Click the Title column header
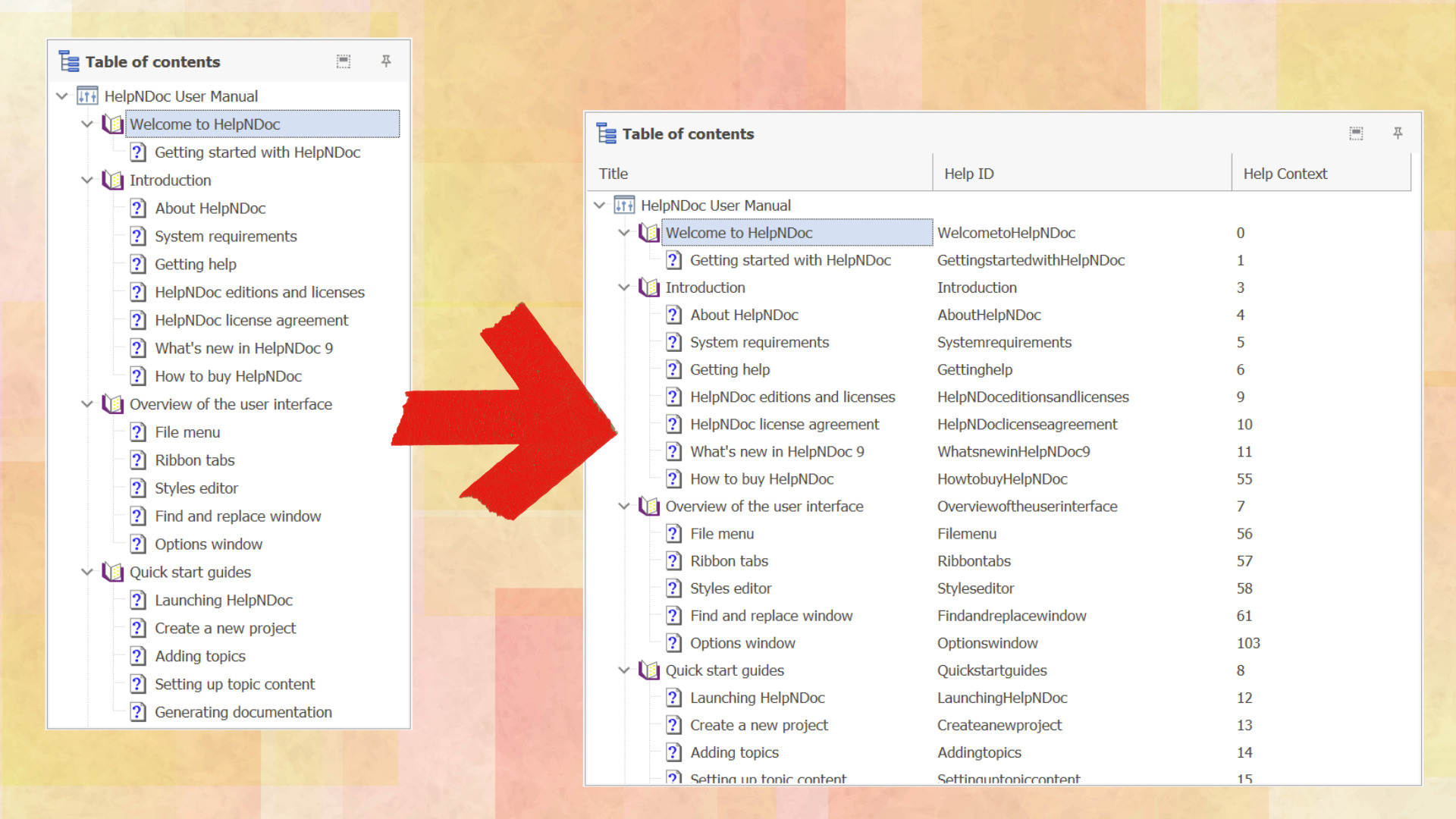 click(x=761, y=173)
